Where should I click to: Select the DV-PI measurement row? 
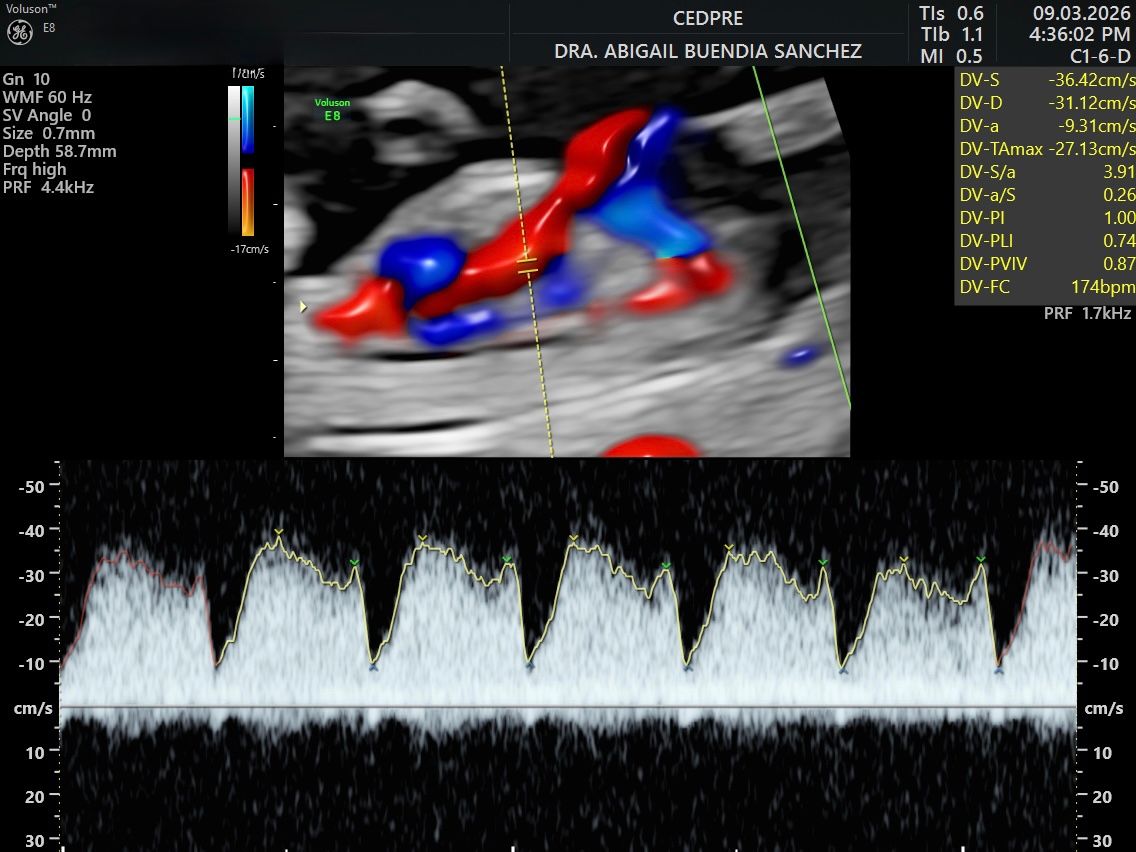coord(1046,218)
